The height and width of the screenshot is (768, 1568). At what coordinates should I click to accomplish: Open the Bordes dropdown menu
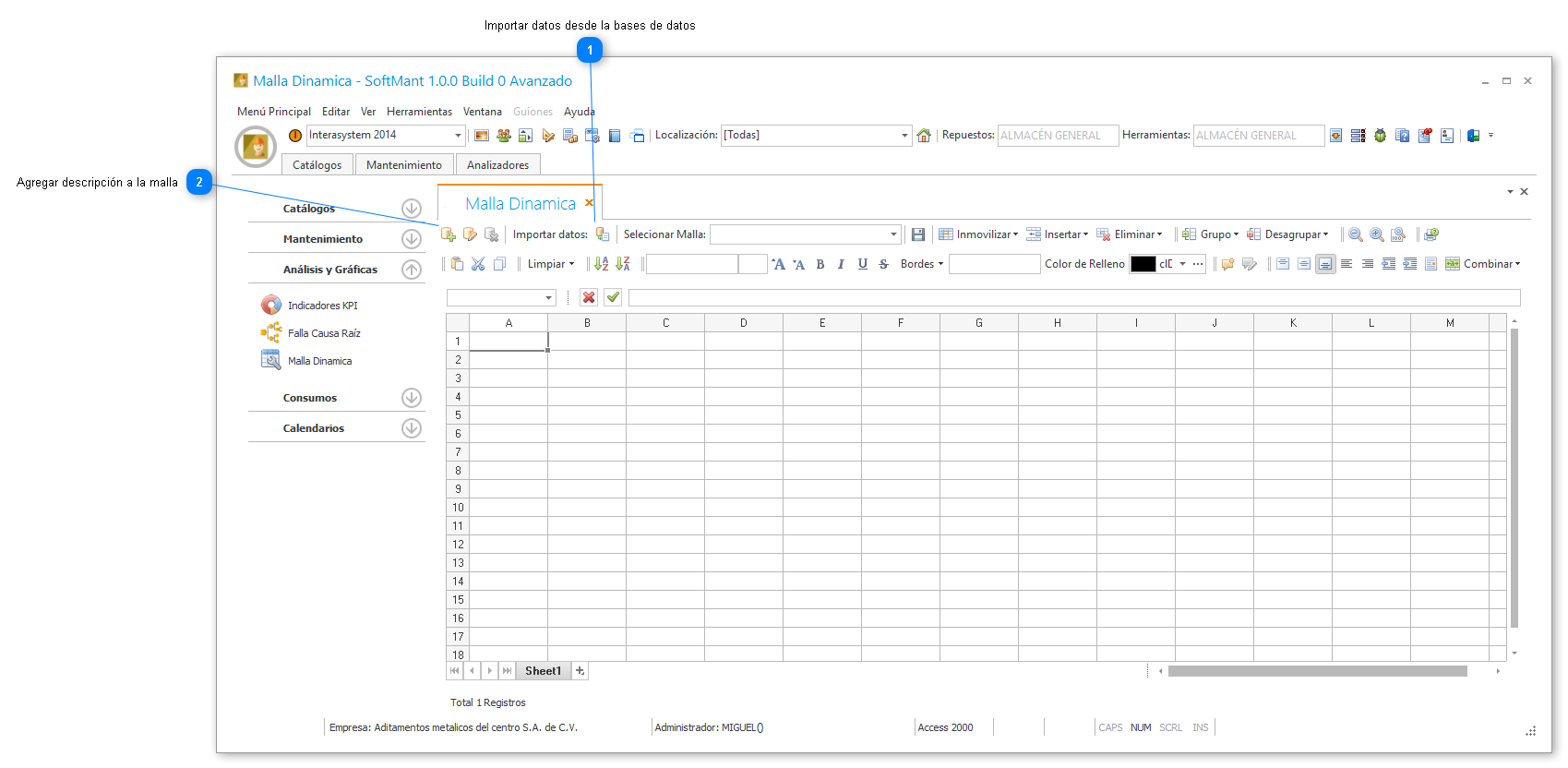pos(921,264)
